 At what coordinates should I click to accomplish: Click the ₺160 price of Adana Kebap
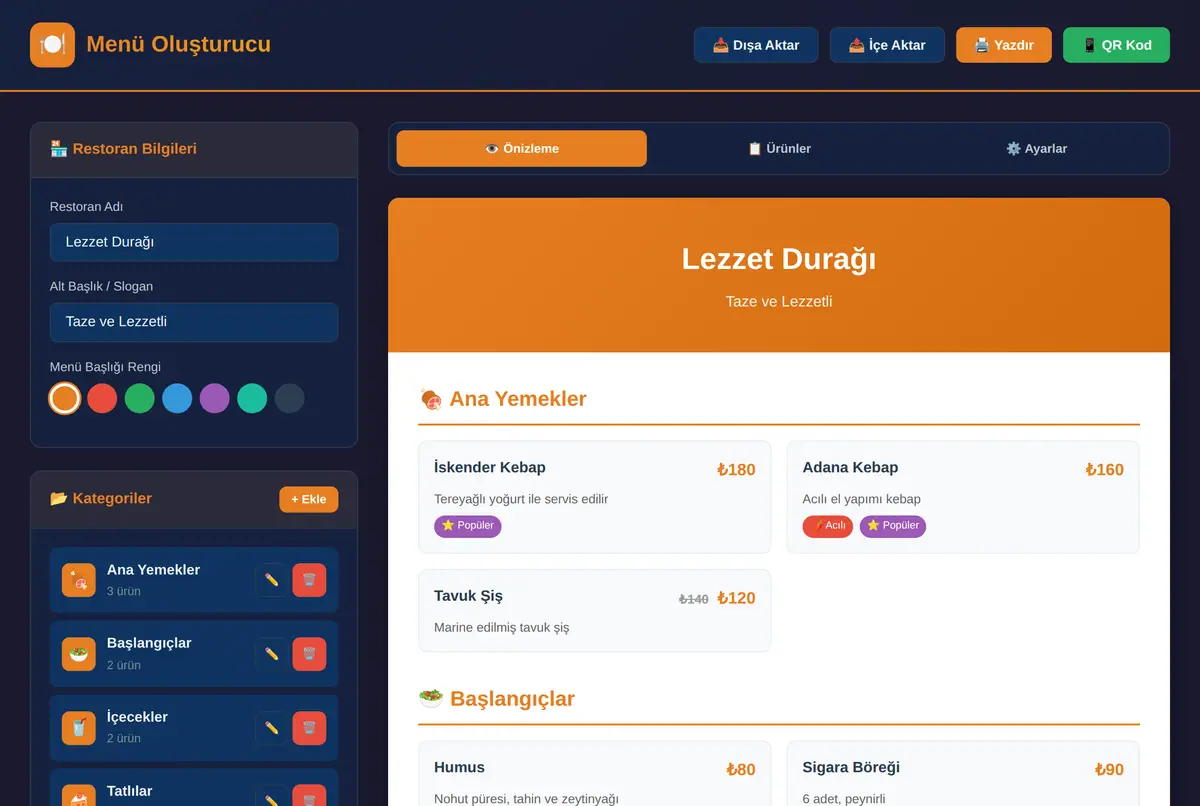click(x=1104, y=469)
